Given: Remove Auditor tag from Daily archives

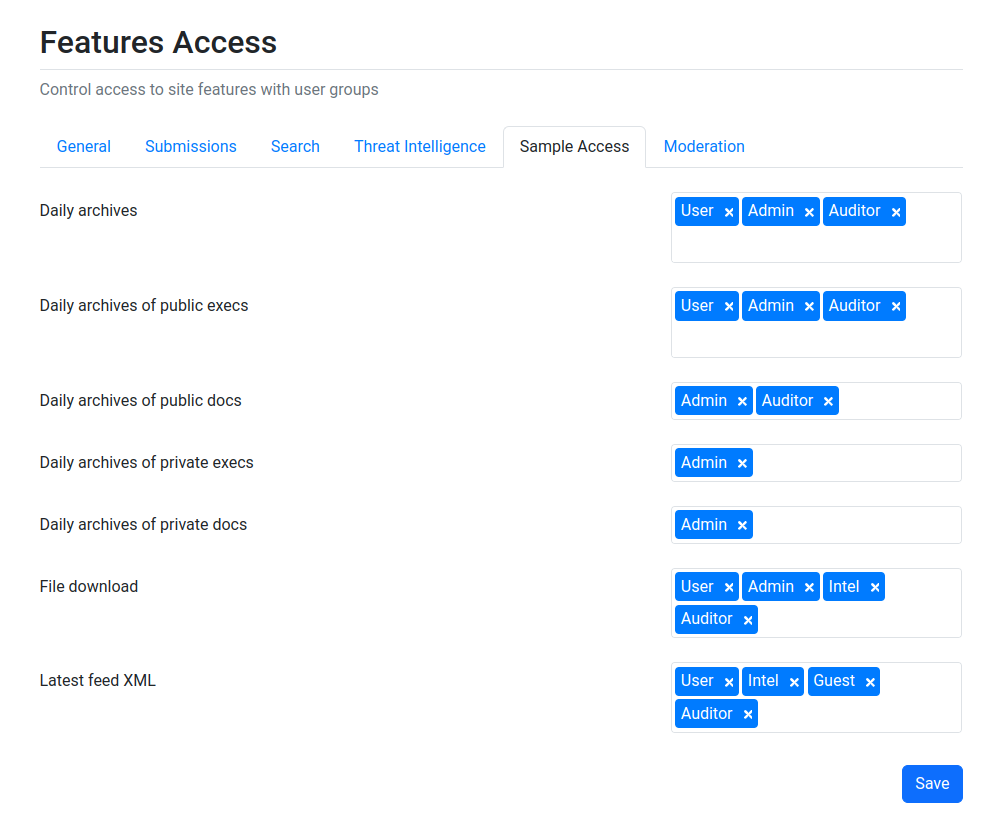Looking at the screenshot, I should click(895, 212).
